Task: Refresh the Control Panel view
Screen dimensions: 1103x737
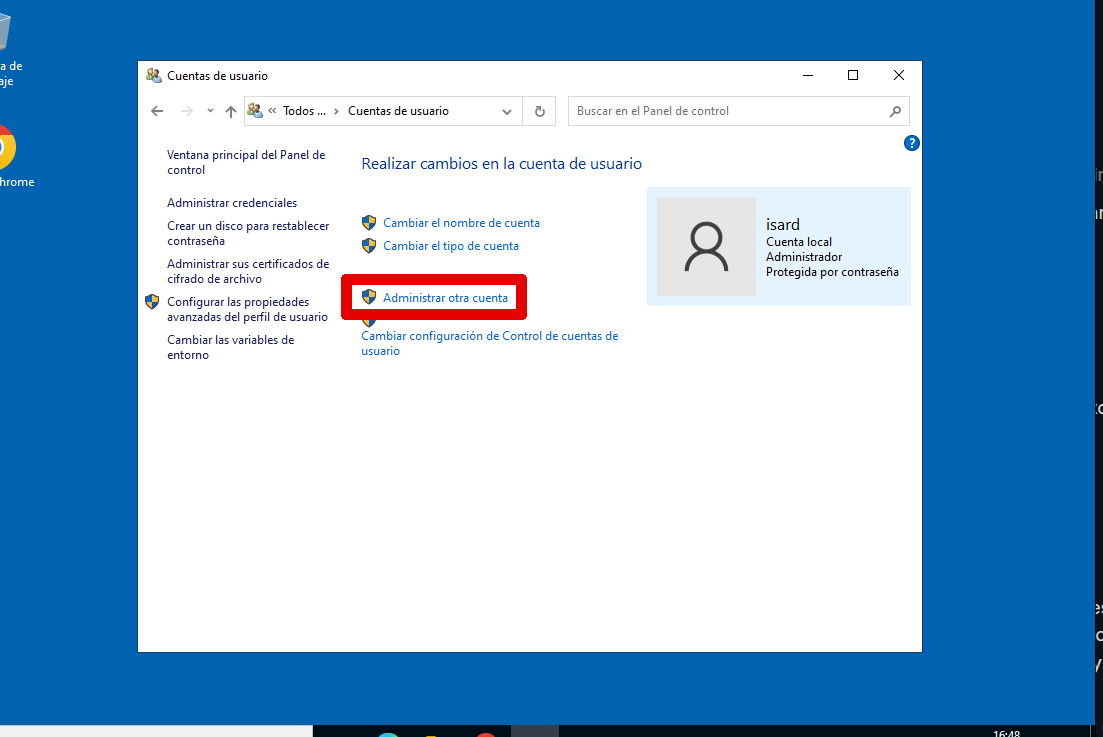Action: coord(539,111)
